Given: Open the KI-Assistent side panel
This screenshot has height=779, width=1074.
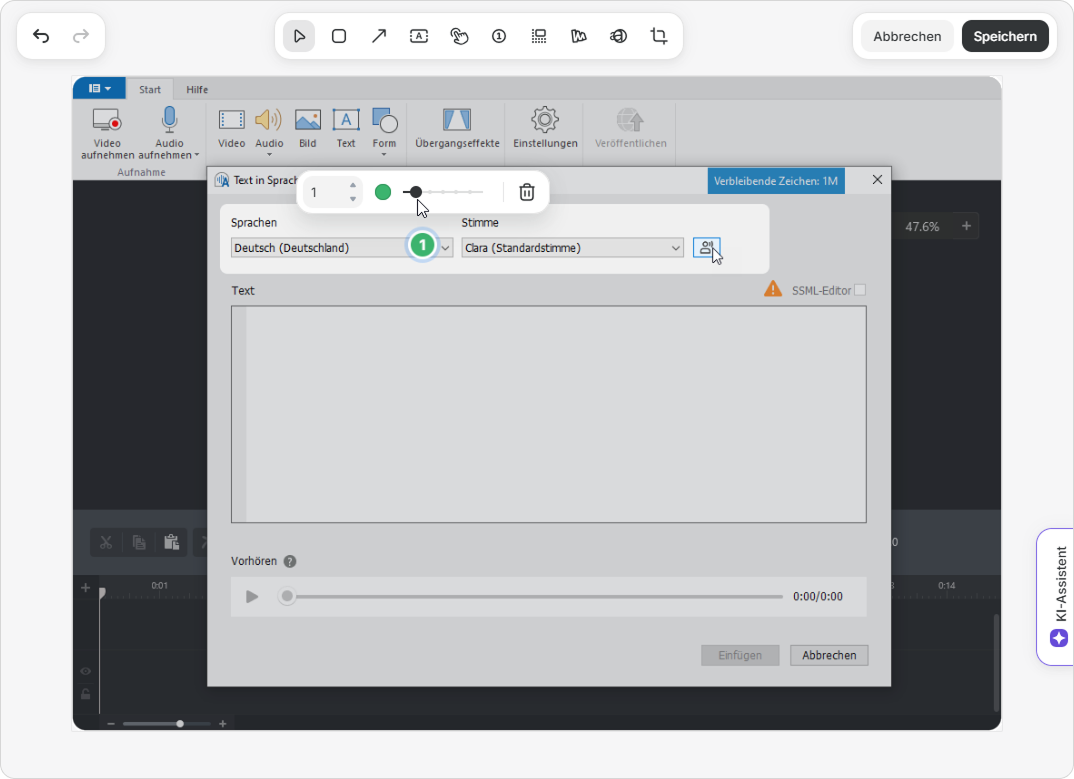Looking at the screenshot, I should 1059,596.
